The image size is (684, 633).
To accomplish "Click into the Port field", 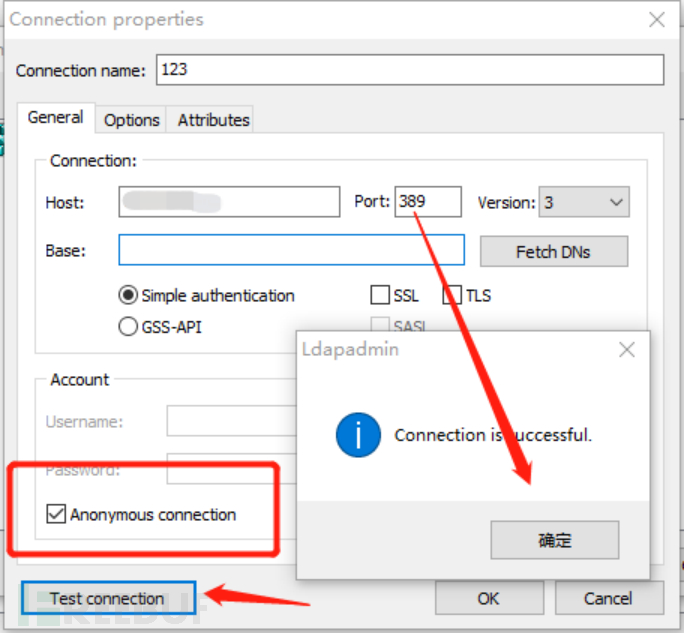I will coord(428,201).
